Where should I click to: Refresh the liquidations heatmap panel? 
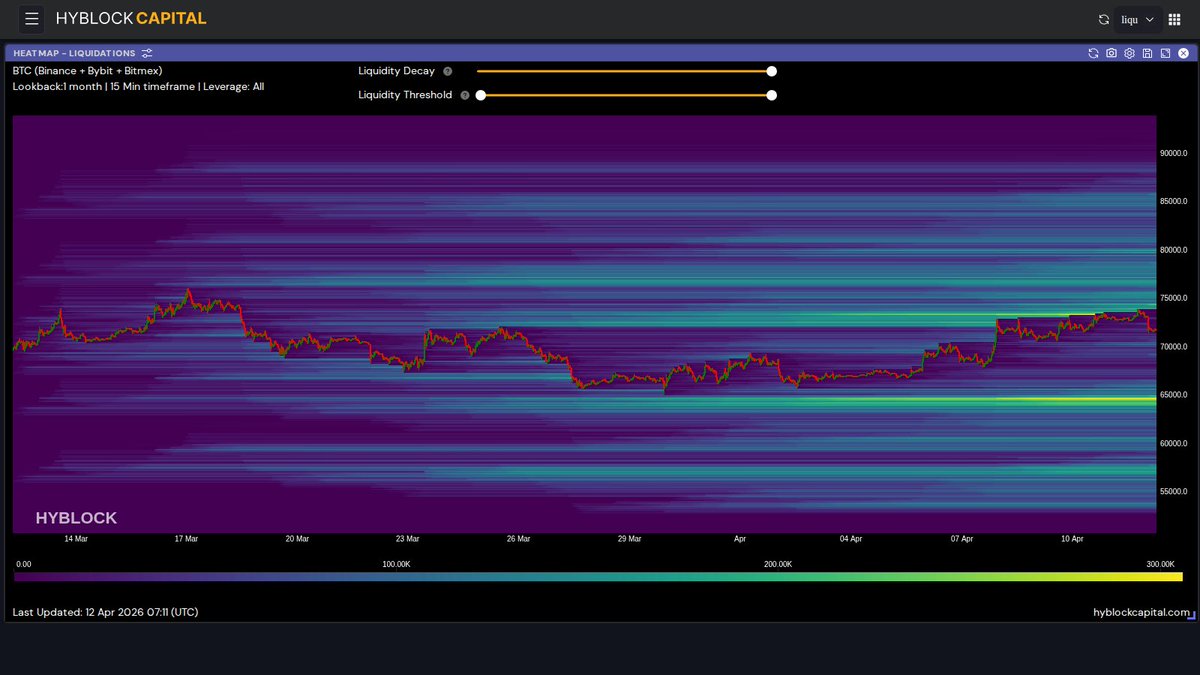[1093, 53]
